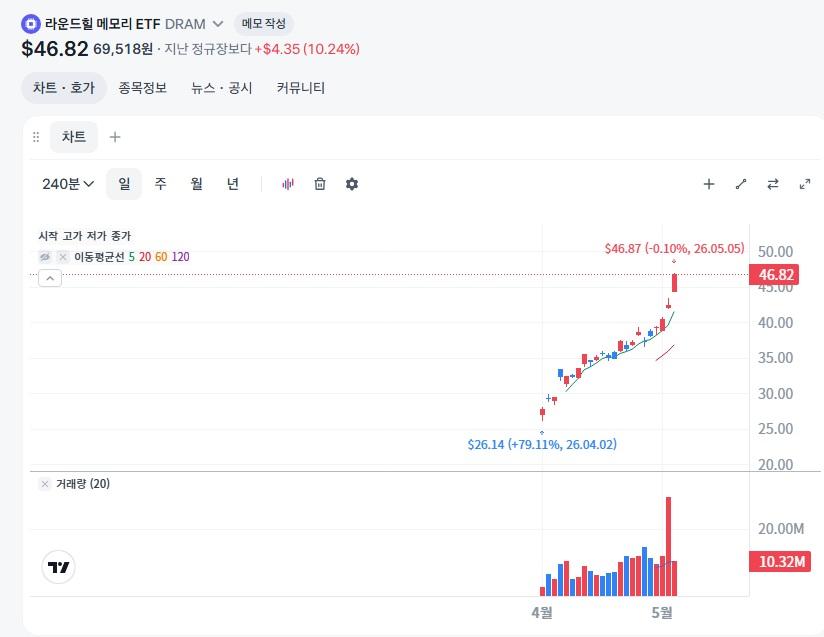Click the 69,518원 converted price text
Image resolution: width=824 pixels, height=637 pixels.
coord(123,49)
